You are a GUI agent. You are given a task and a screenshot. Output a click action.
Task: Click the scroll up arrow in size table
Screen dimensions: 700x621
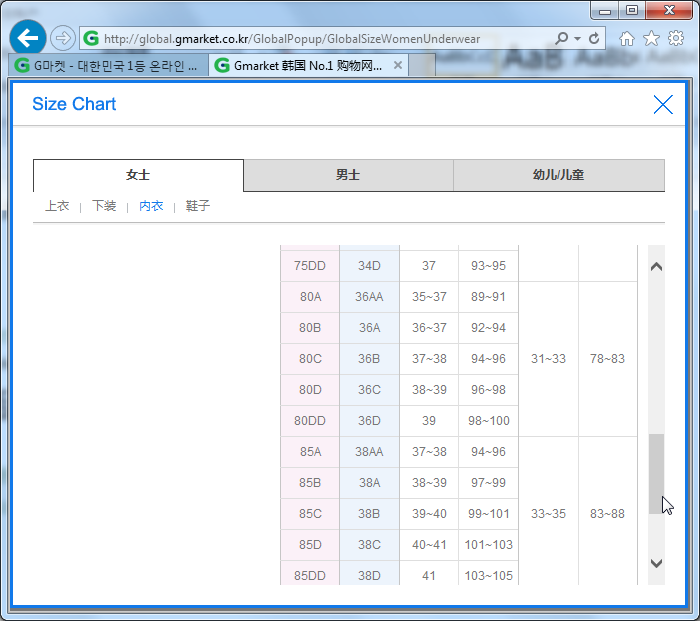pos(657,266)
